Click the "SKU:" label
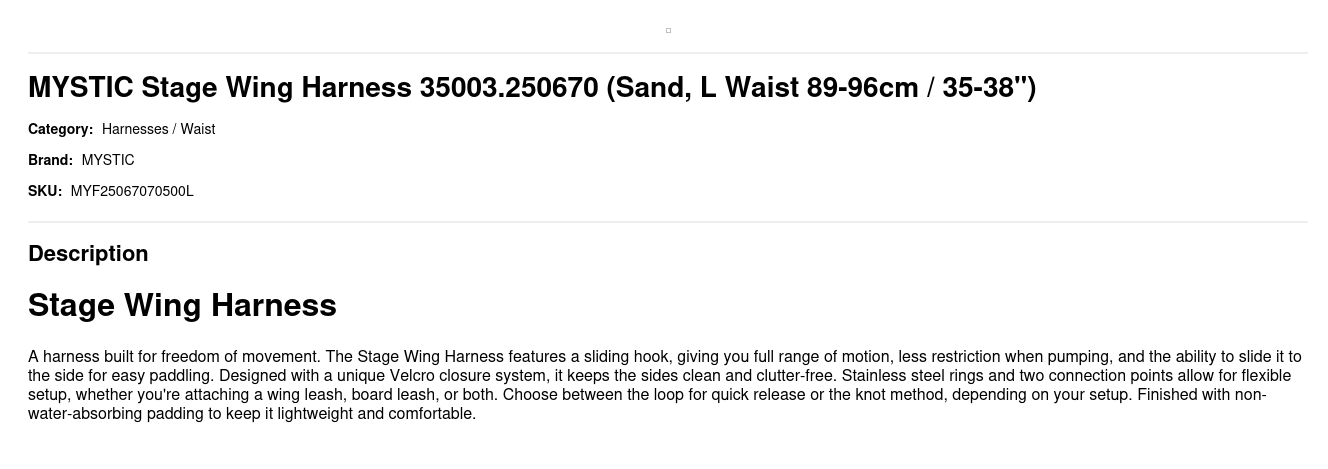This screenshot has width=1328, height=469. 44,191
